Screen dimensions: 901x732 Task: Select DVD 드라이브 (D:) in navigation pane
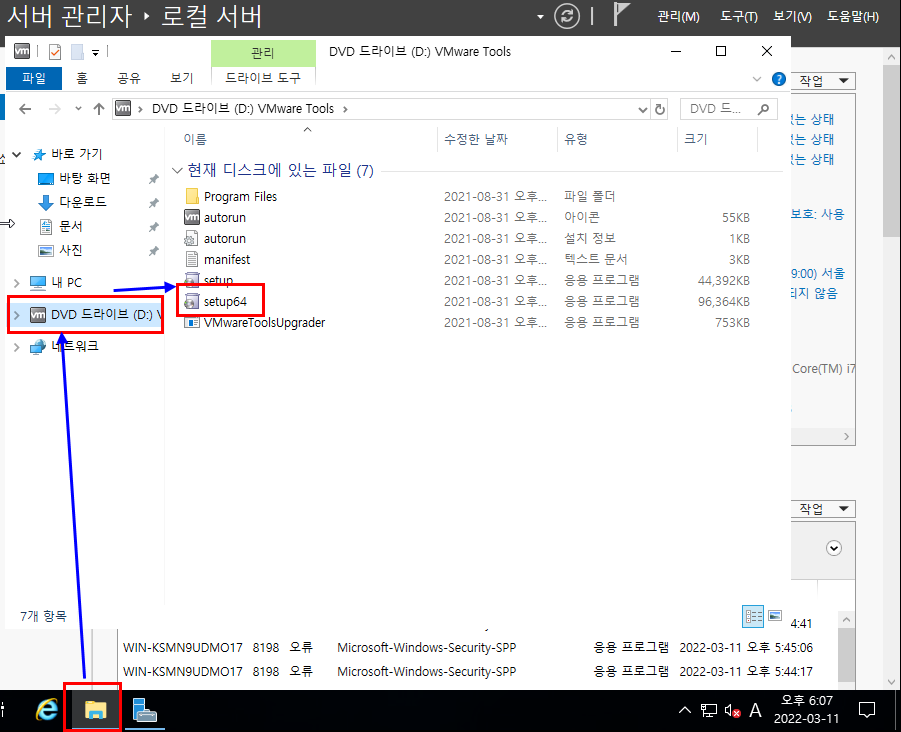[x=95, y=315]
